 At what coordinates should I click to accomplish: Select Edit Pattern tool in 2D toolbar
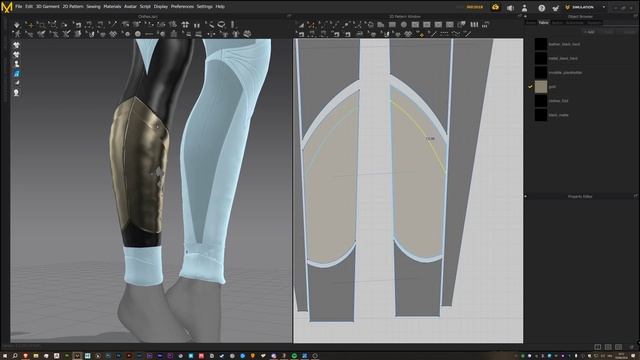[301, 25]
